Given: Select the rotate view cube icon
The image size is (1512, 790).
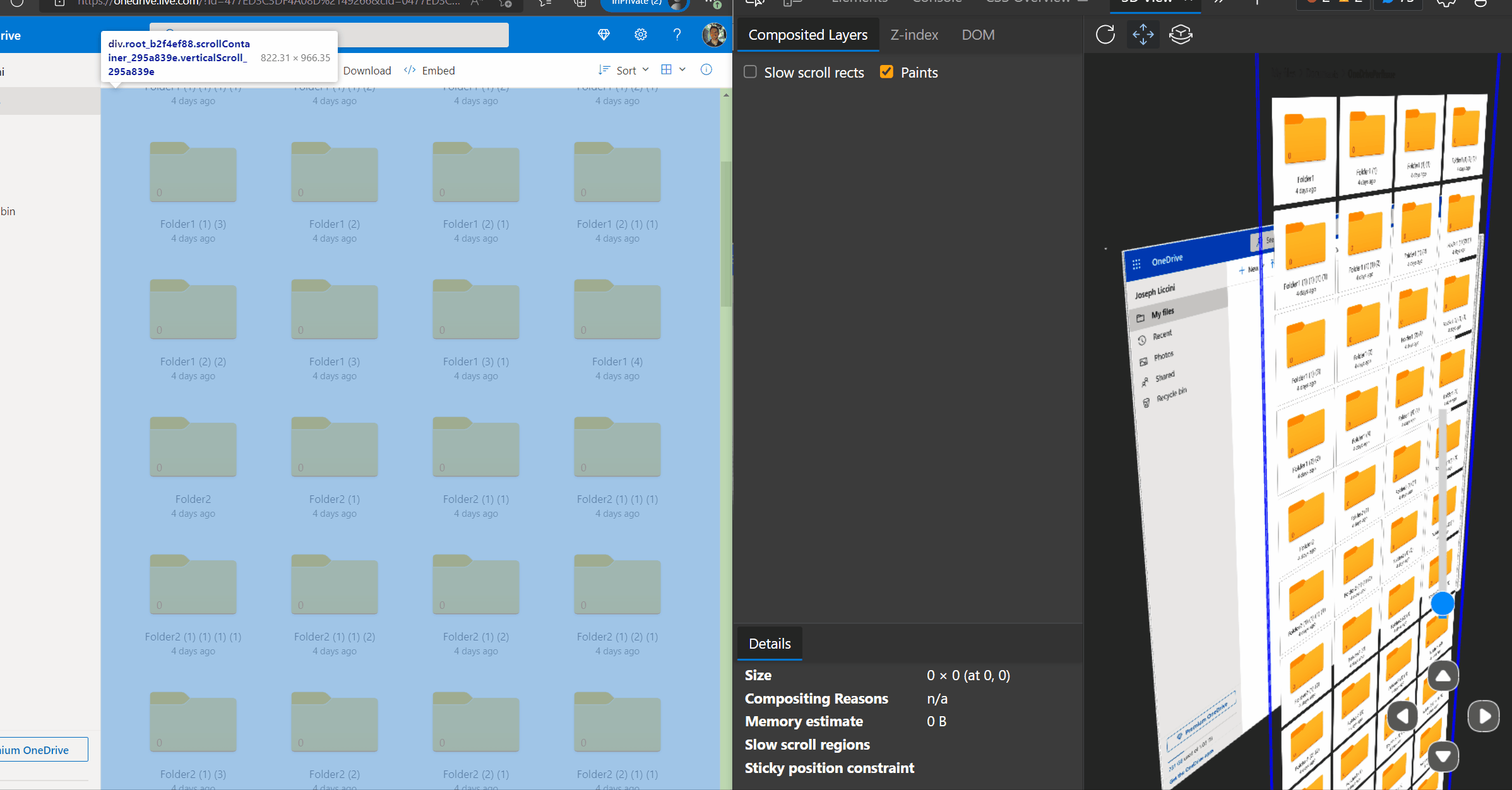Looking at the screenshot, I should [x=1181, y=35].
